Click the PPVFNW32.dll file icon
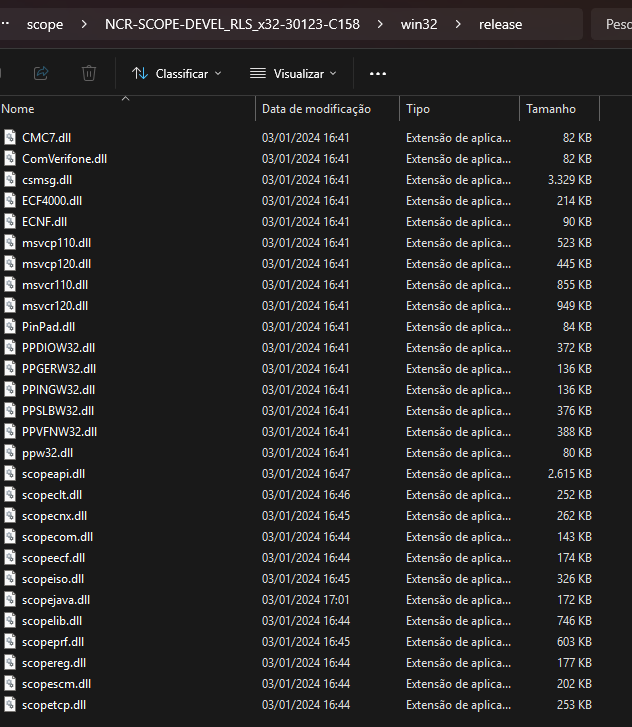The width and height of the screenshot is (632, 727). pyautogui.click(x=10, y=432)
